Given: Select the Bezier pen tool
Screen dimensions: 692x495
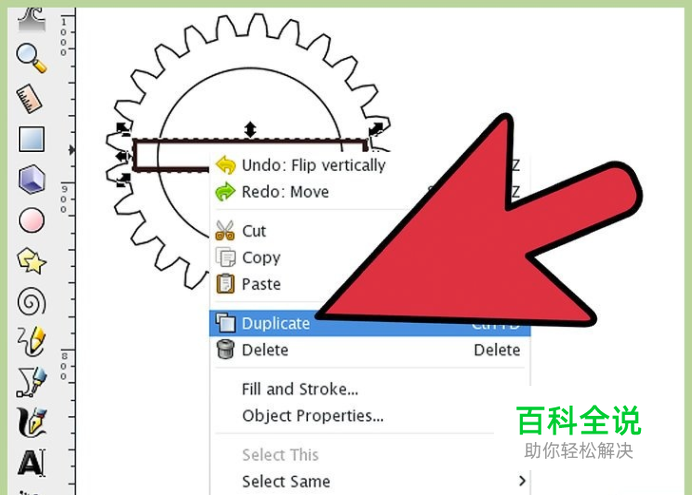Looking at the screenshot, I should (x=32, y=382).
